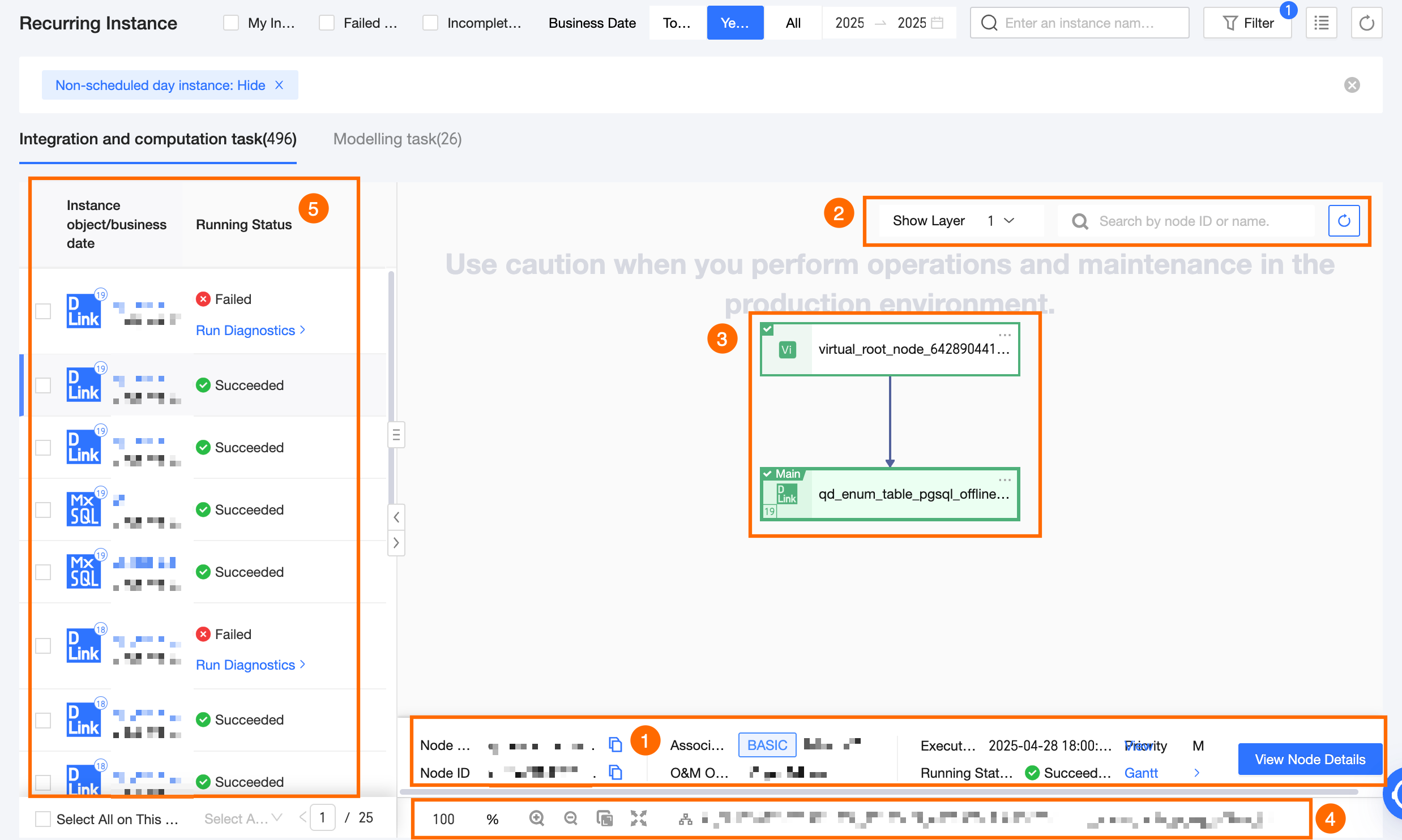Enable the My Instances checkbox

[231, 23]
